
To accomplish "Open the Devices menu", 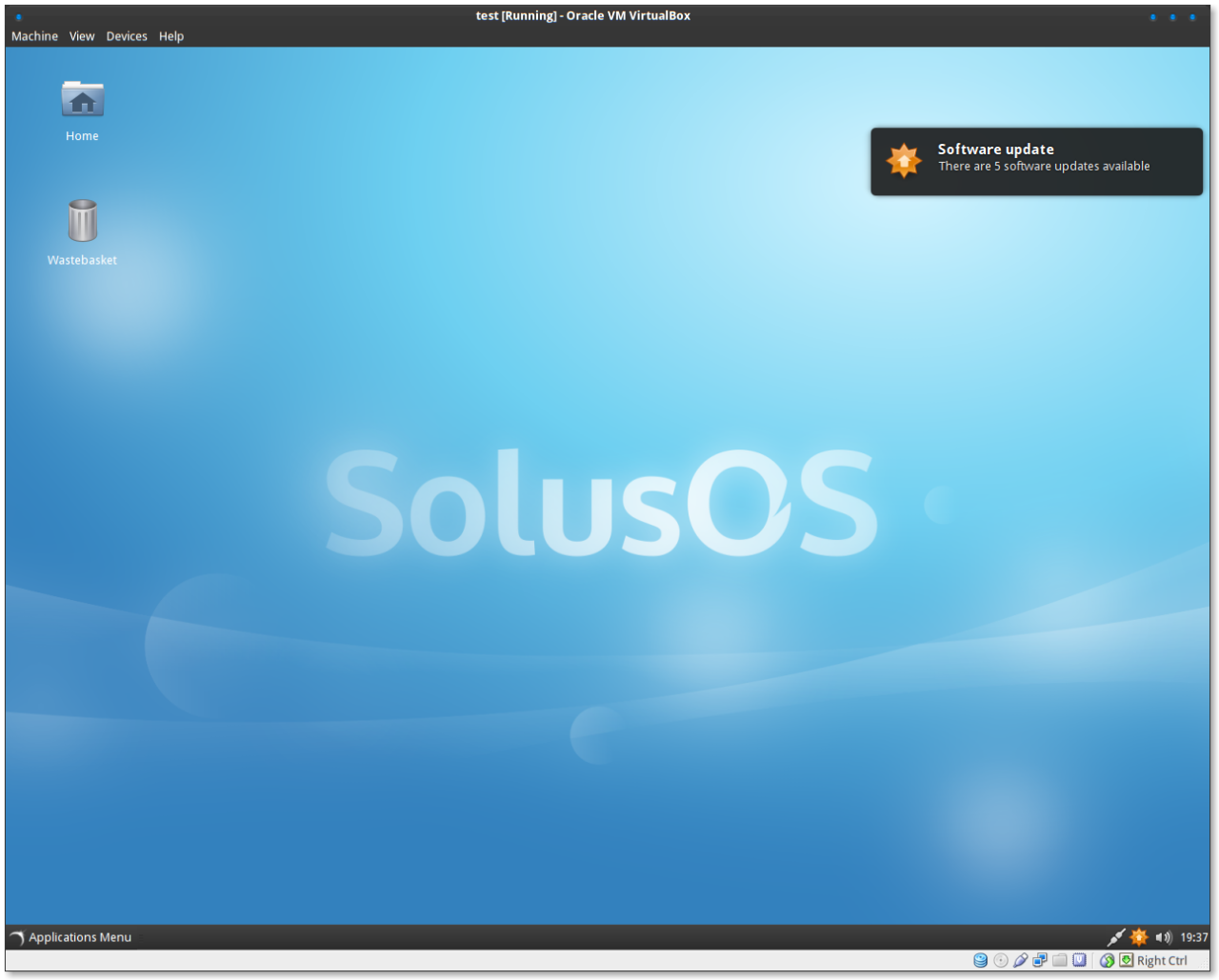I will coord(127,36).
